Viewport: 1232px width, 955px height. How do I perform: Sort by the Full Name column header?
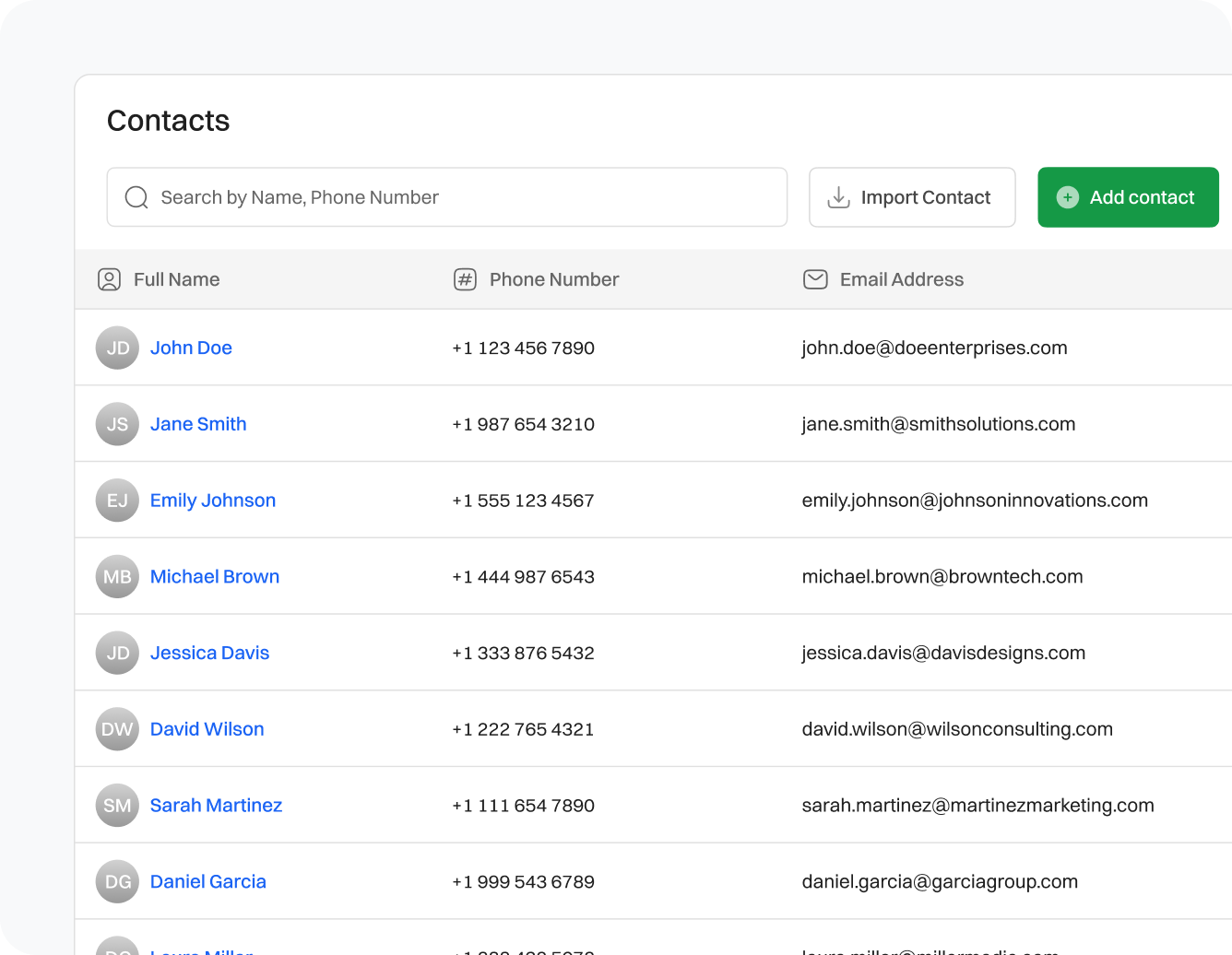tap(176, 279)
